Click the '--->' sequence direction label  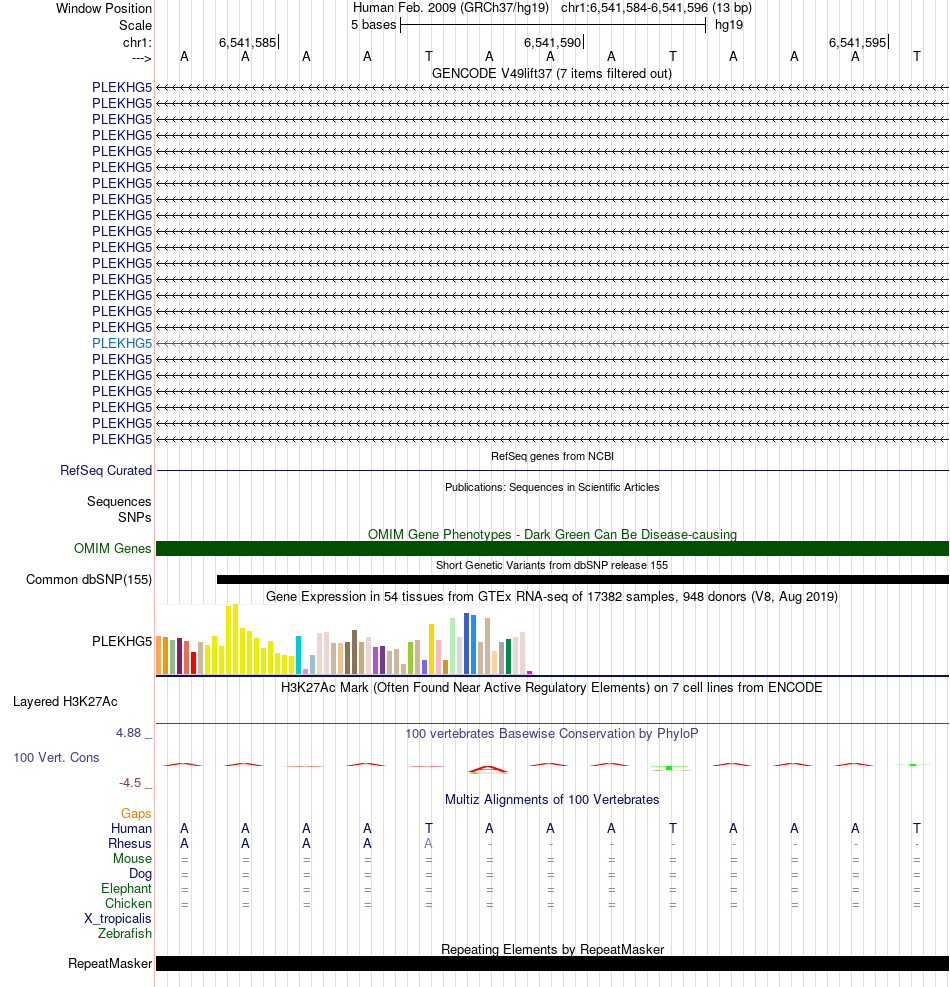click(x=142, y=58)
